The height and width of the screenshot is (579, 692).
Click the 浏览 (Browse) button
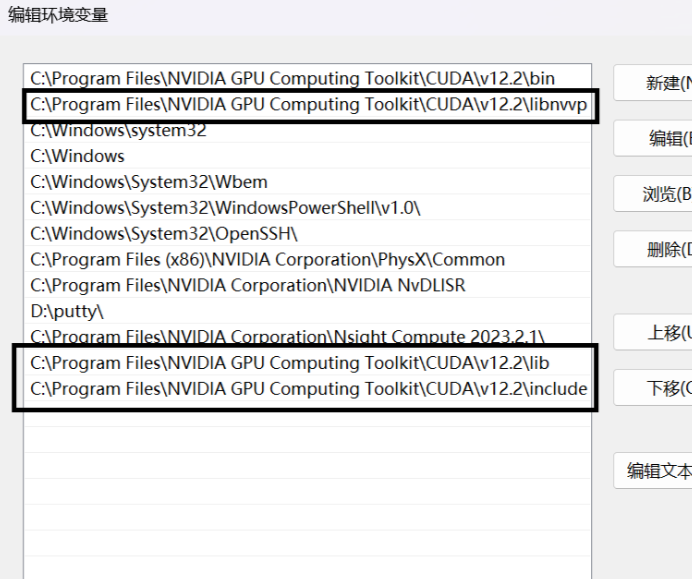(x=653, y=194)
